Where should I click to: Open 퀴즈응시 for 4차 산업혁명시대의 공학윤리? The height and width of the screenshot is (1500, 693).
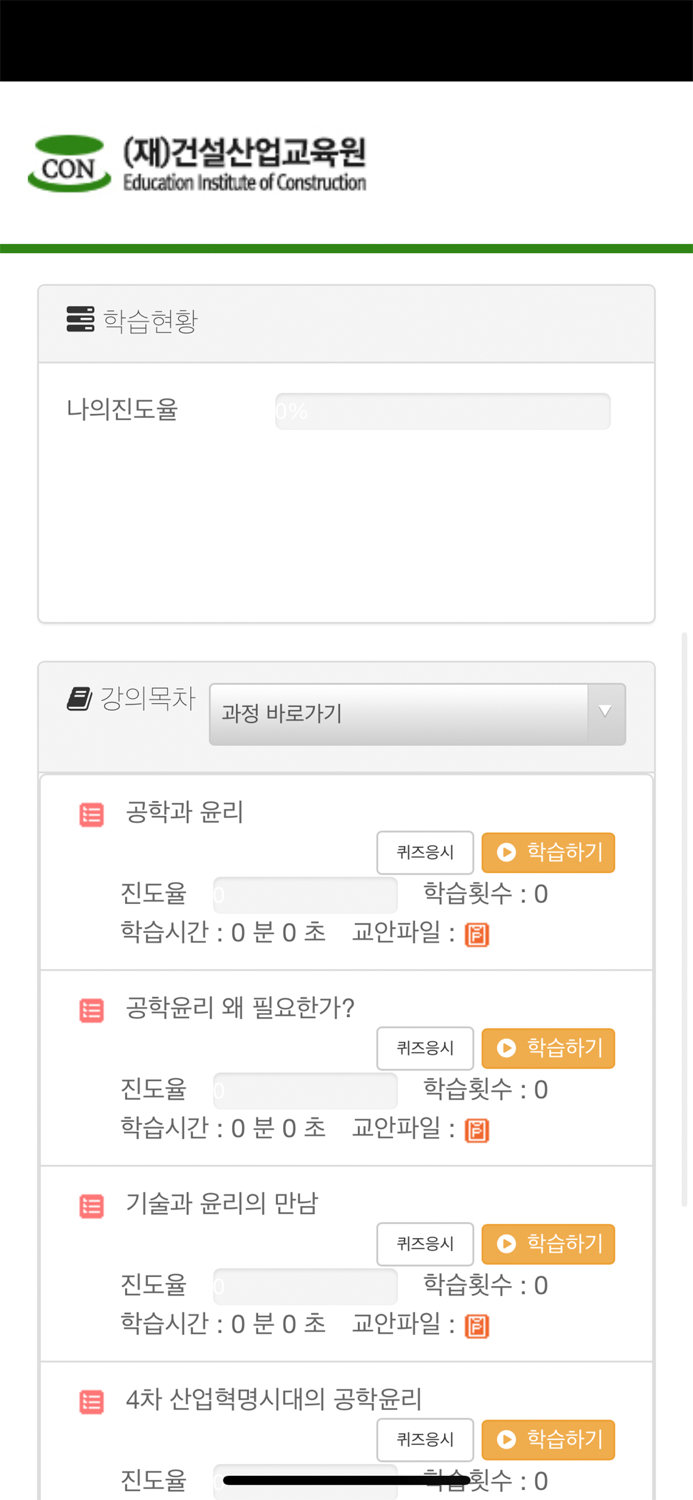(425, 1440)
